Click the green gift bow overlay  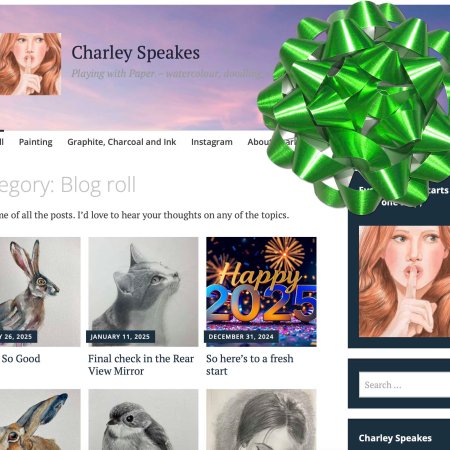(x=357, y=105)
